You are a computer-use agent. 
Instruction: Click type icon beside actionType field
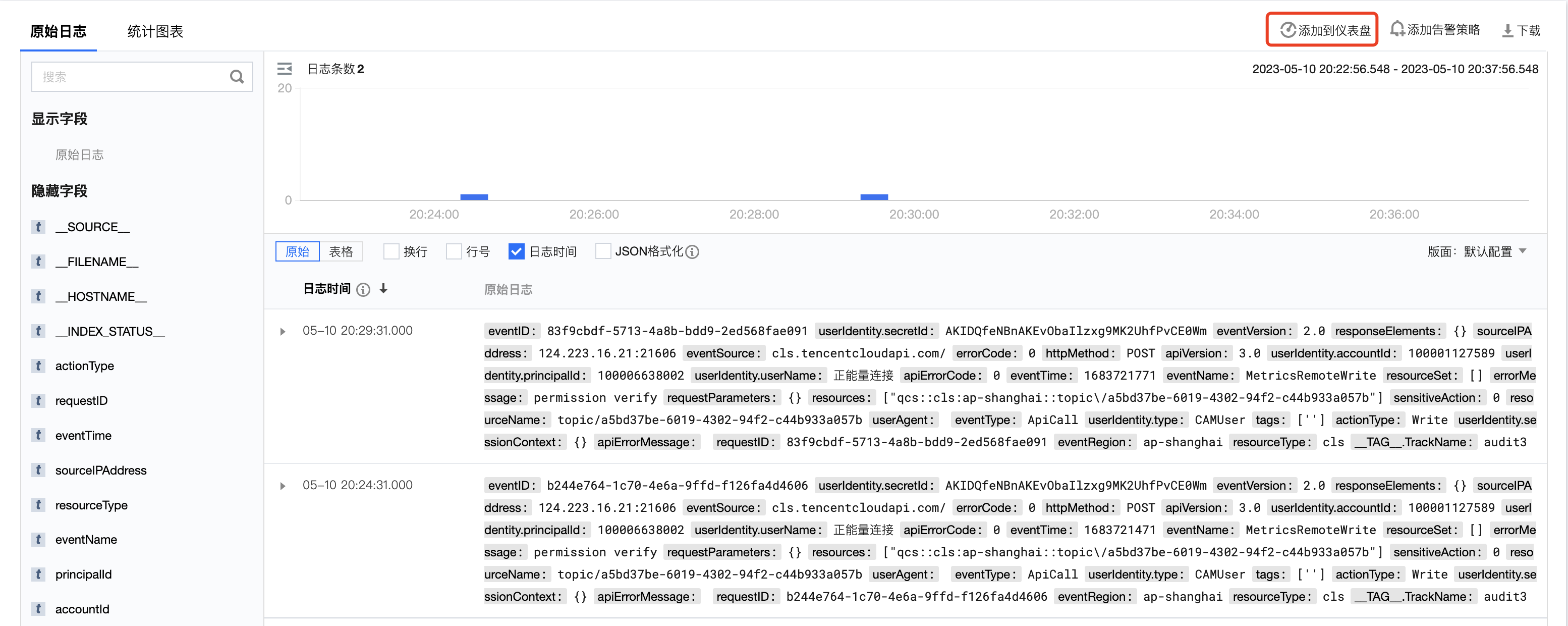tap(38, 366)
